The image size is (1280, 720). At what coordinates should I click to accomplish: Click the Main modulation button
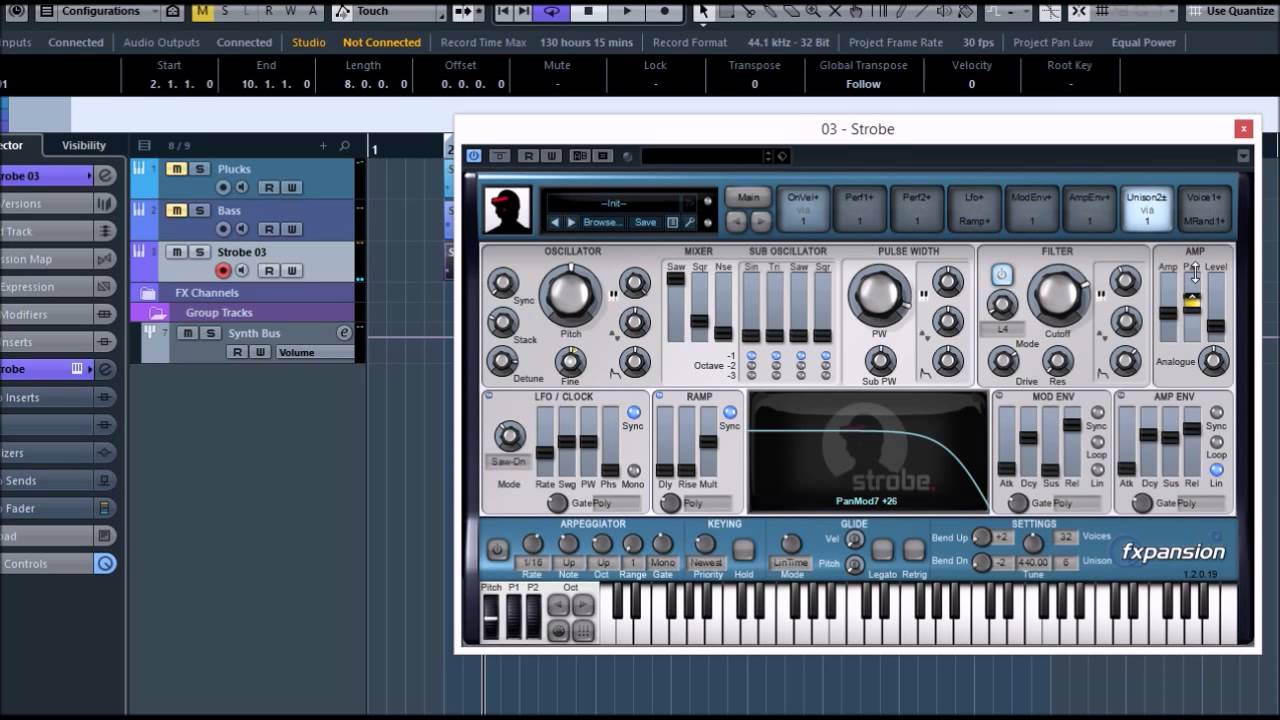pyautogui.click(x=749, y=197)
